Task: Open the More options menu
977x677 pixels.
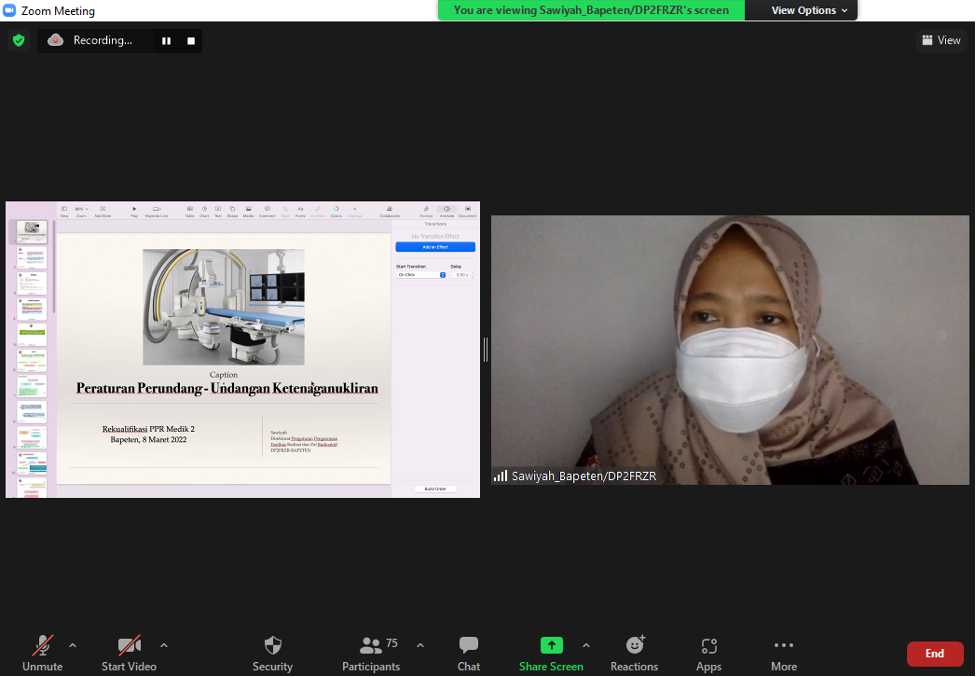Action: (x=784, y=653)
